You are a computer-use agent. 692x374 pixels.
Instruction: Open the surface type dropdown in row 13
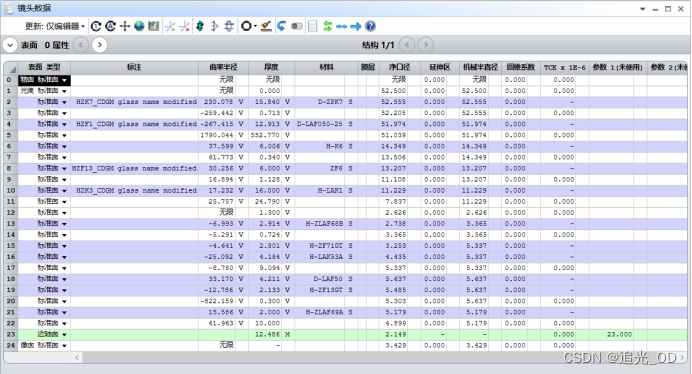pos(64,224)
